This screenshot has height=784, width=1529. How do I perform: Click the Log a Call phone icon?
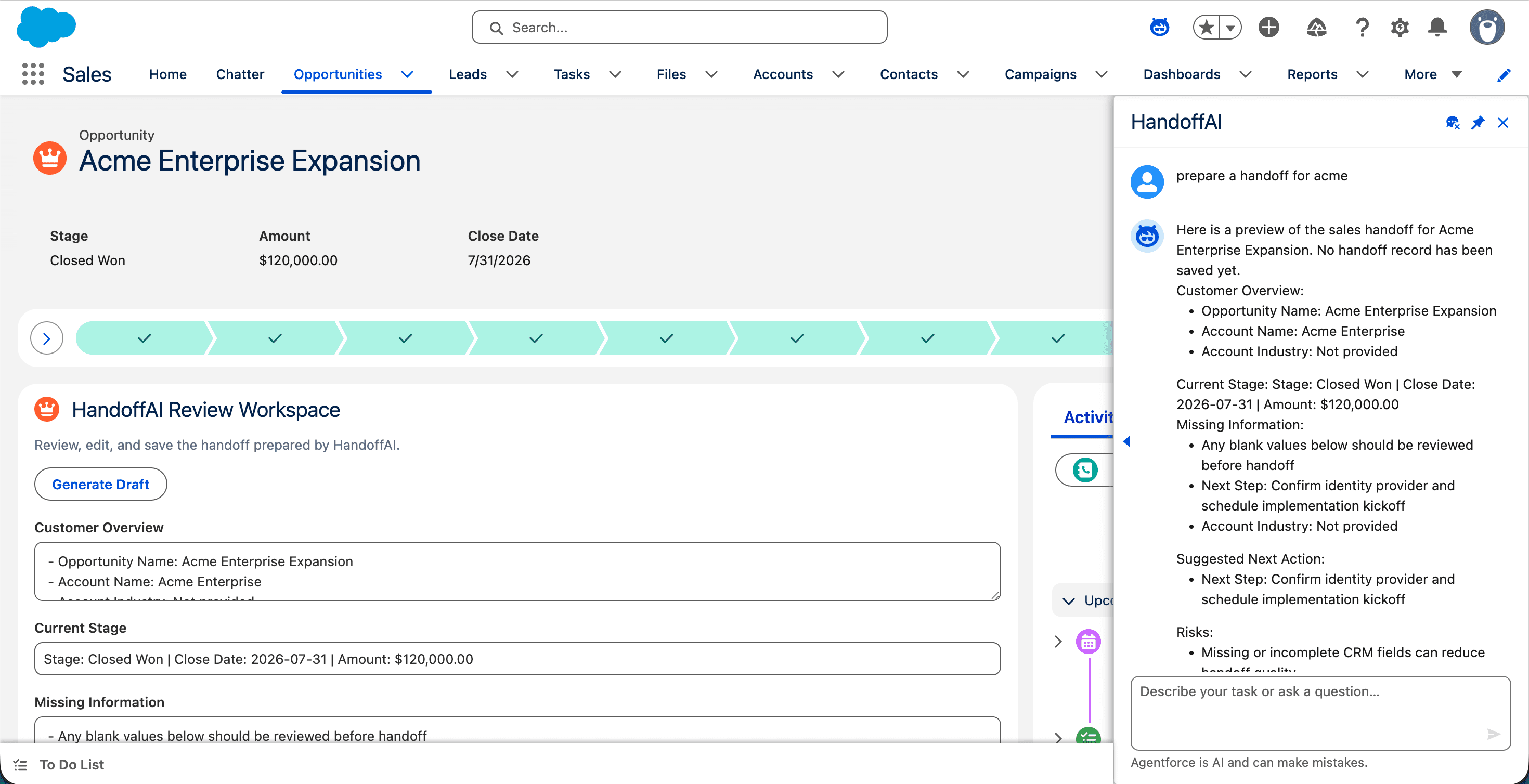tap(1085, 470)
